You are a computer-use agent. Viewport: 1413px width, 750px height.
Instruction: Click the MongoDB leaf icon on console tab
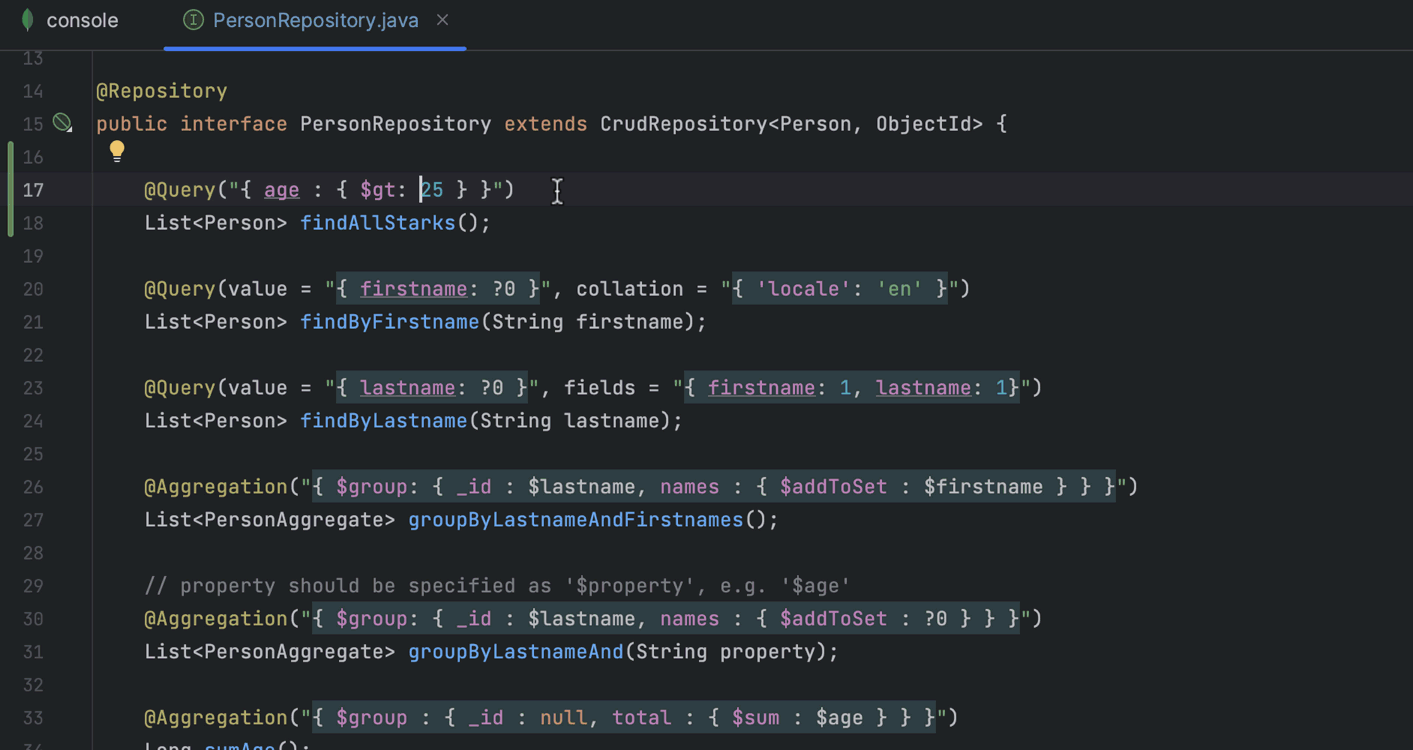pyautogui.click(x=27, y=20)
